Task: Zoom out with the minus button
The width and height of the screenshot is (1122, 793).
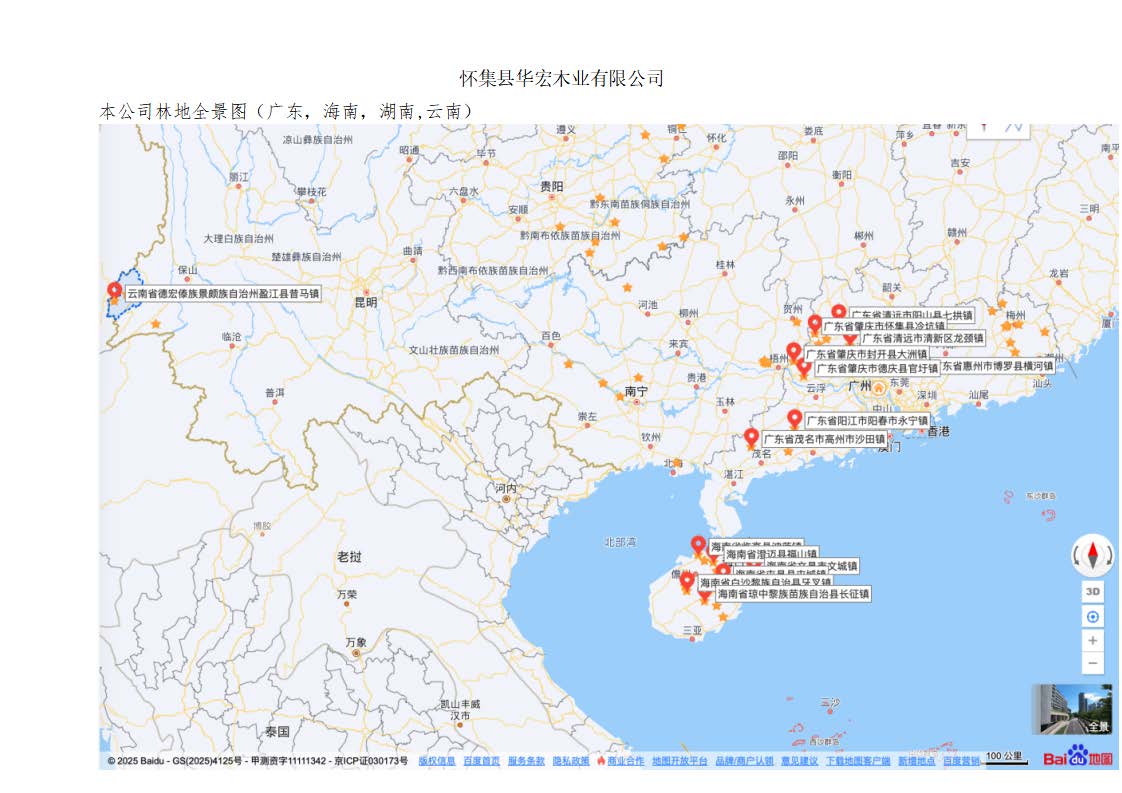Action: [1093, 663]
